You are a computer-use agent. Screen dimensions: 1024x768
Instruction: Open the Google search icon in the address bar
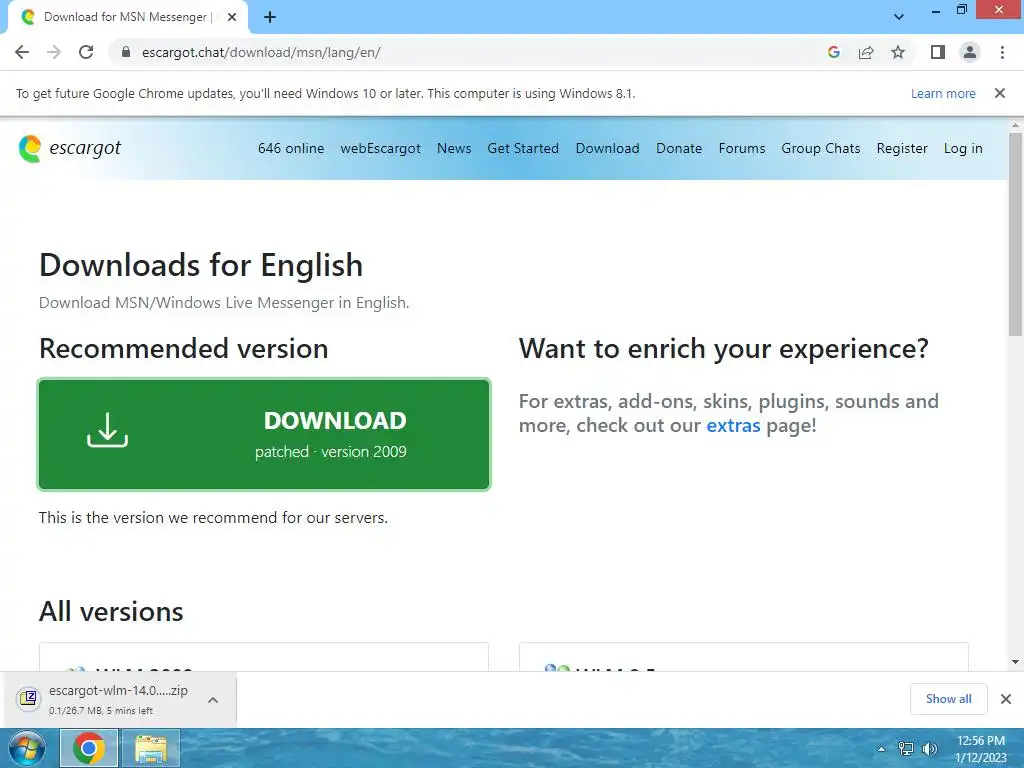pyautogui.click(x=833, y=52)
